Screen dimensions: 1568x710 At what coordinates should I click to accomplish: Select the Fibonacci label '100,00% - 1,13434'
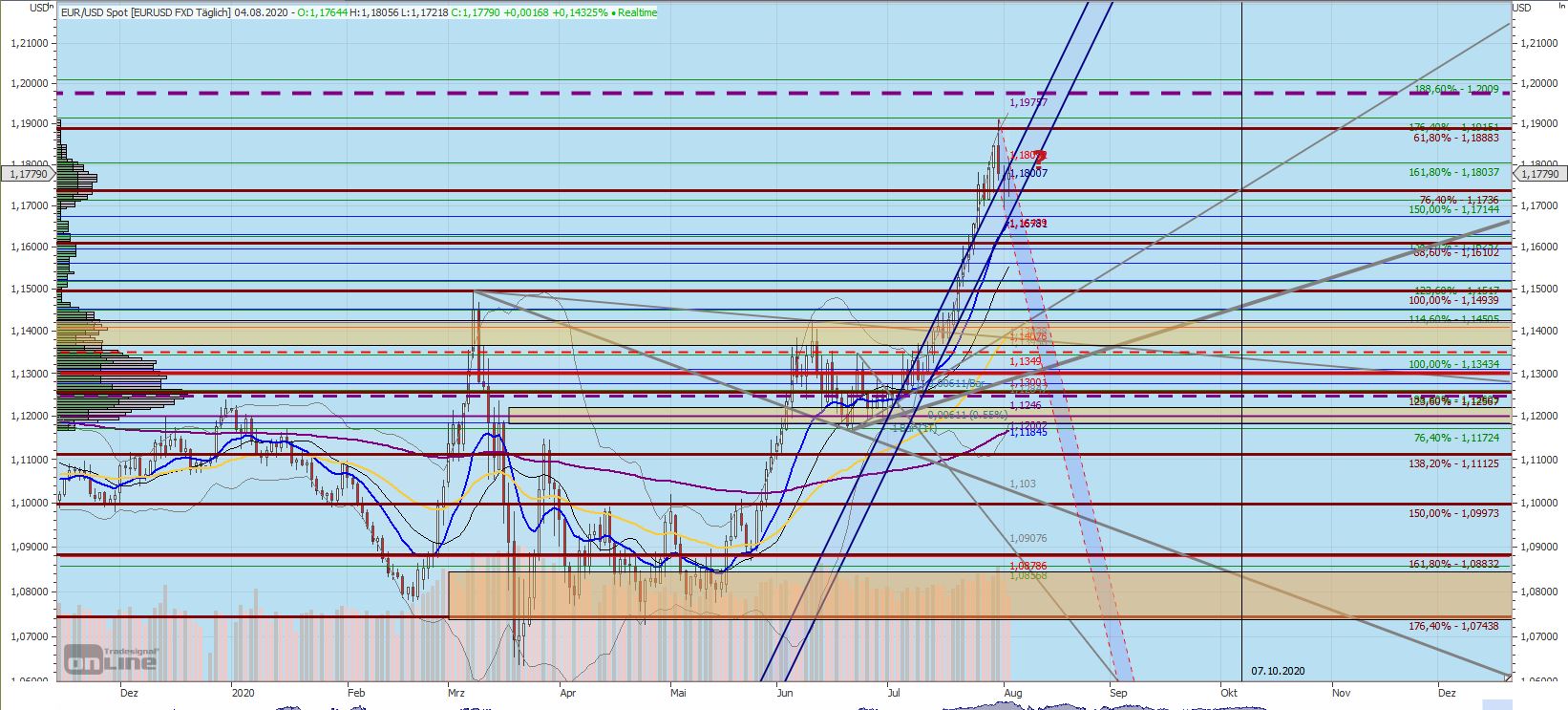[1454, 365]
